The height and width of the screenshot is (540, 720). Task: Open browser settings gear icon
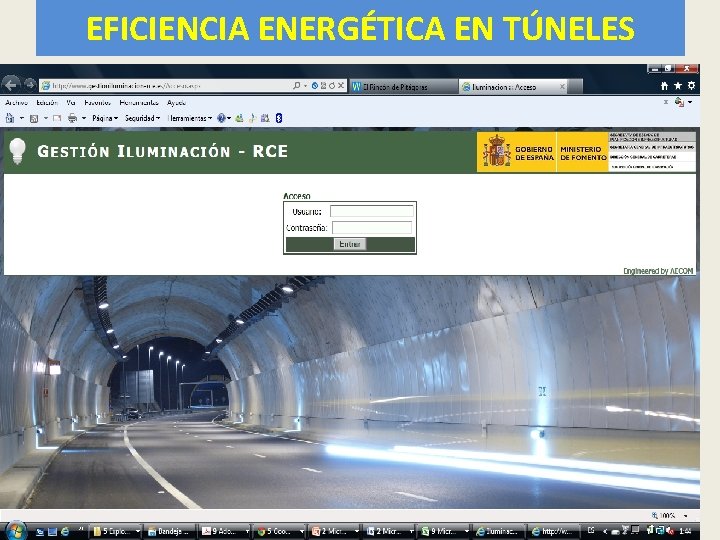coord(691,86)
